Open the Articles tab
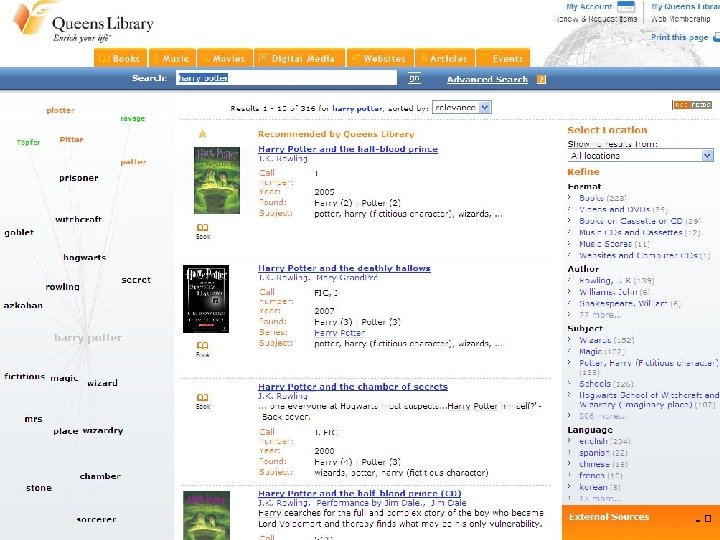 click(x=445, y=58)
